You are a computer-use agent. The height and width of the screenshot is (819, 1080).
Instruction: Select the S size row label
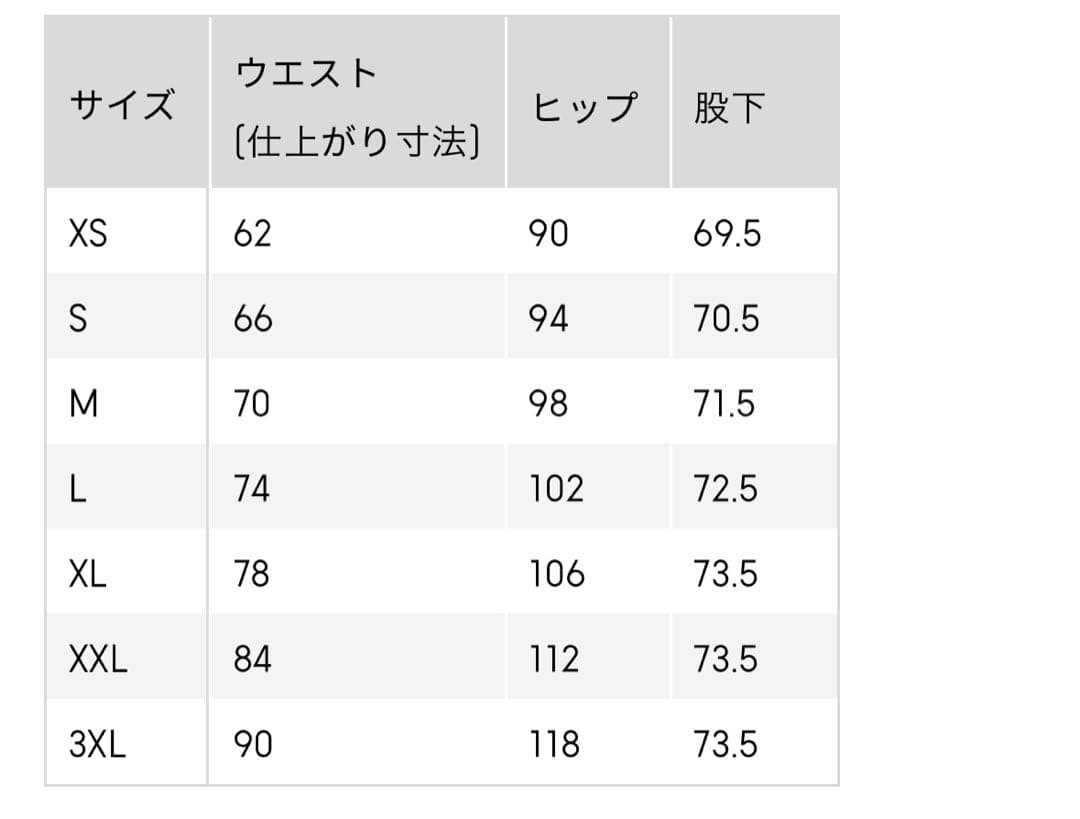(x=78, y=319)
